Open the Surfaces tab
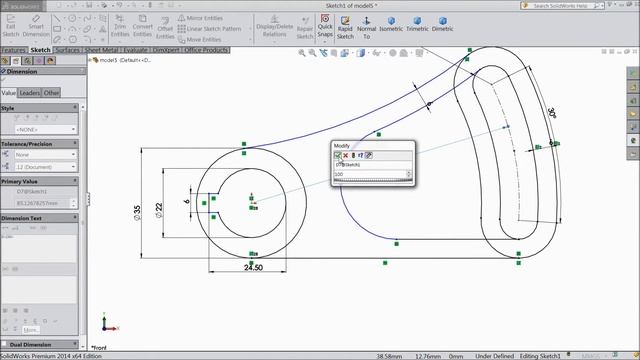 67,50
